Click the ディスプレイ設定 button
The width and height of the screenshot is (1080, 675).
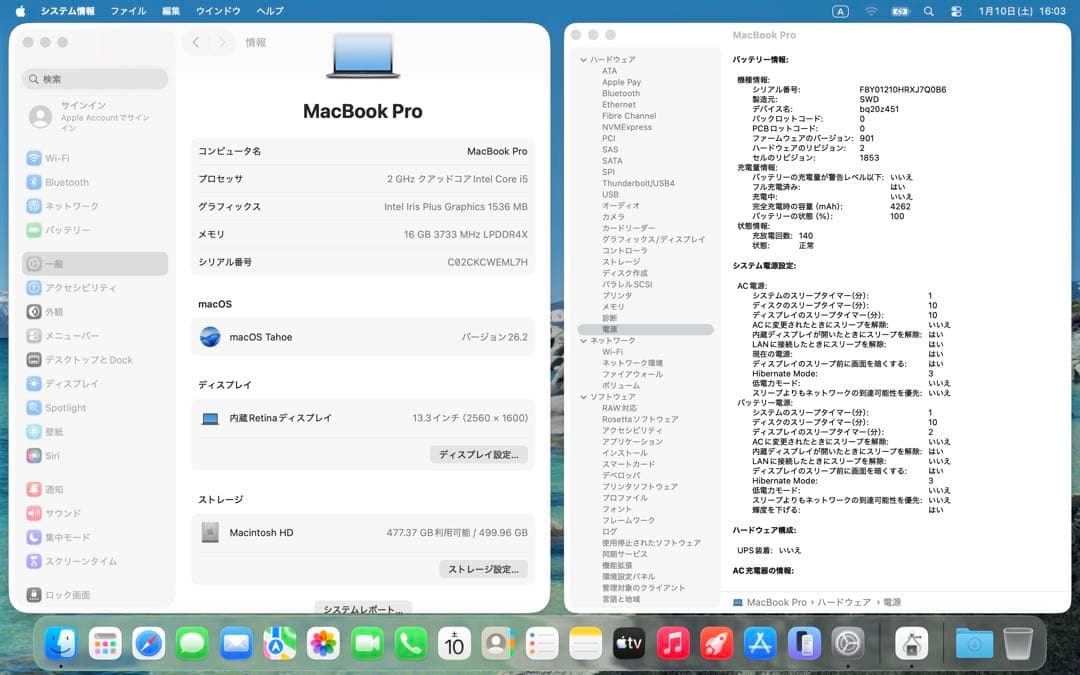pyautogui.click(x=478, y=455)
